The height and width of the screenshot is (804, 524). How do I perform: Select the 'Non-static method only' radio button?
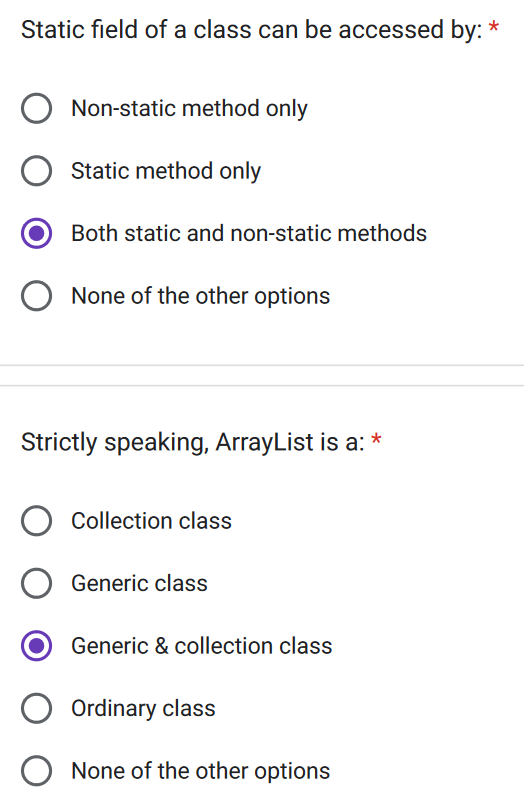pos(36,108)
